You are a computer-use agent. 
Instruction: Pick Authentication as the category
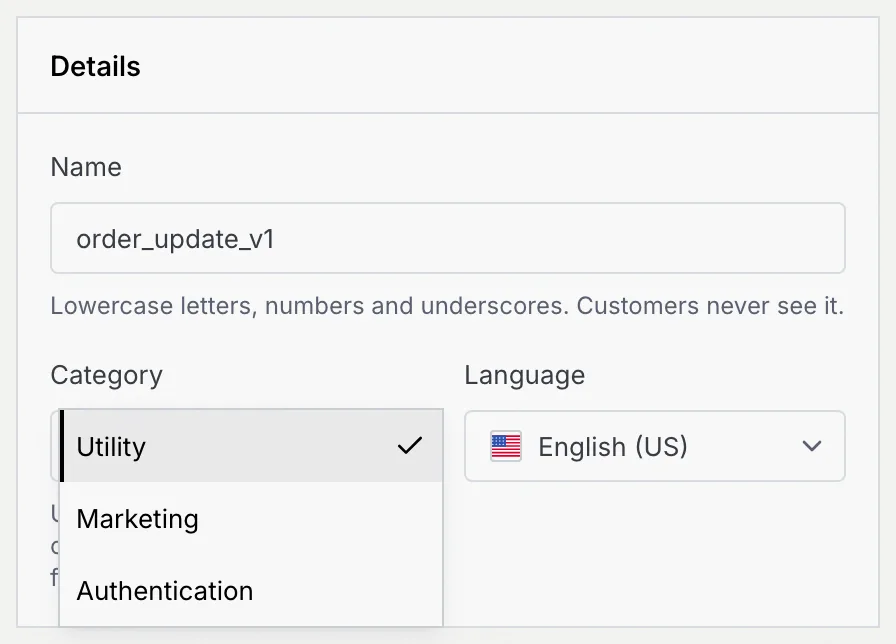[251, 590]
